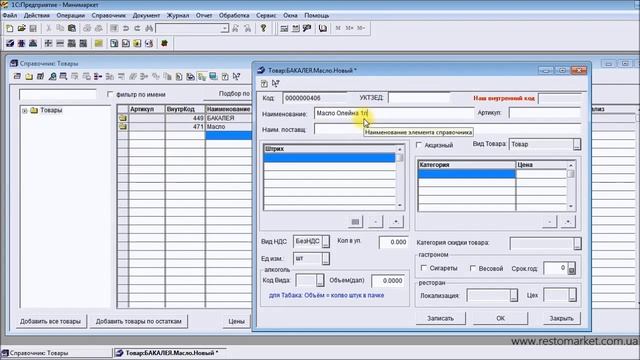Click the Кол в уп. value field
This screenshot has height=360, width=640.
tap(393, 242)
